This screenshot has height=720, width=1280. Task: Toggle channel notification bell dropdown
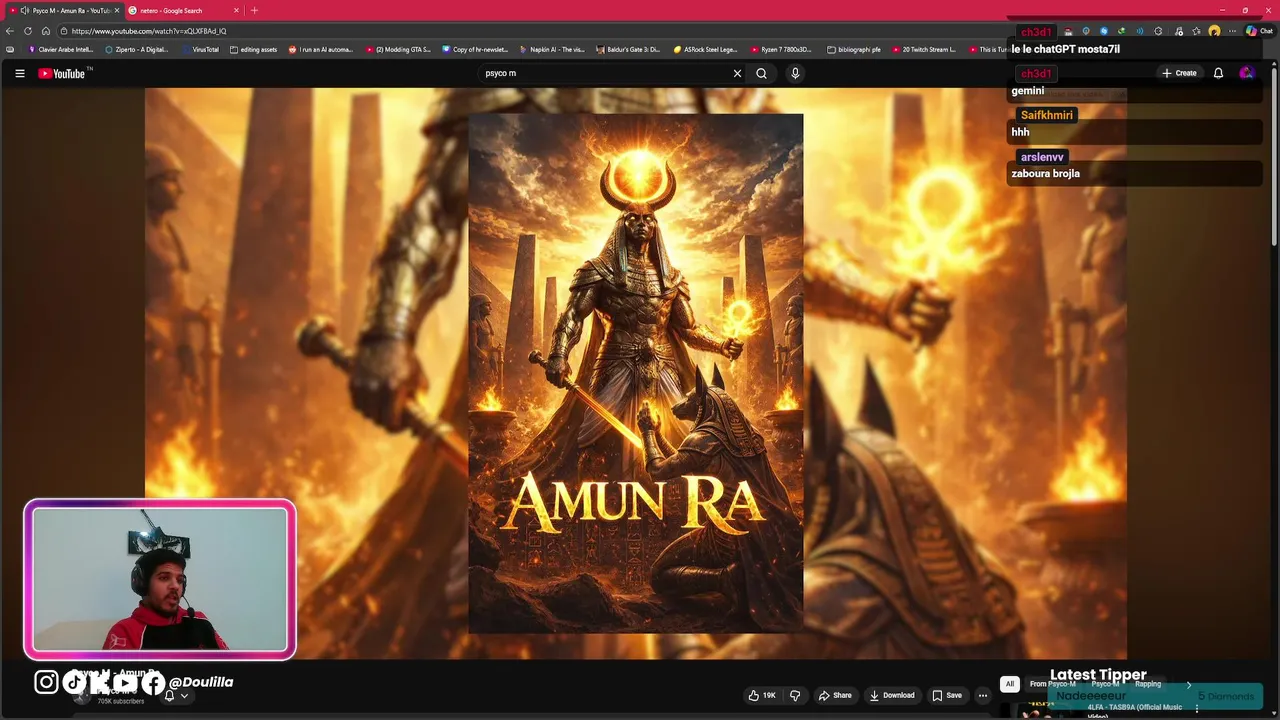[176, 695]
